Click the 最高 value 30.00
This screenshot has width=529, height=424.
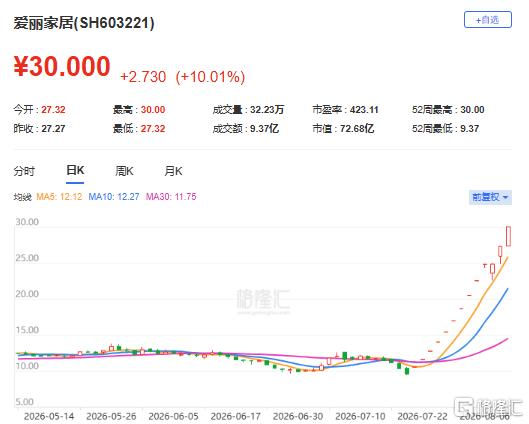point(153,110)
